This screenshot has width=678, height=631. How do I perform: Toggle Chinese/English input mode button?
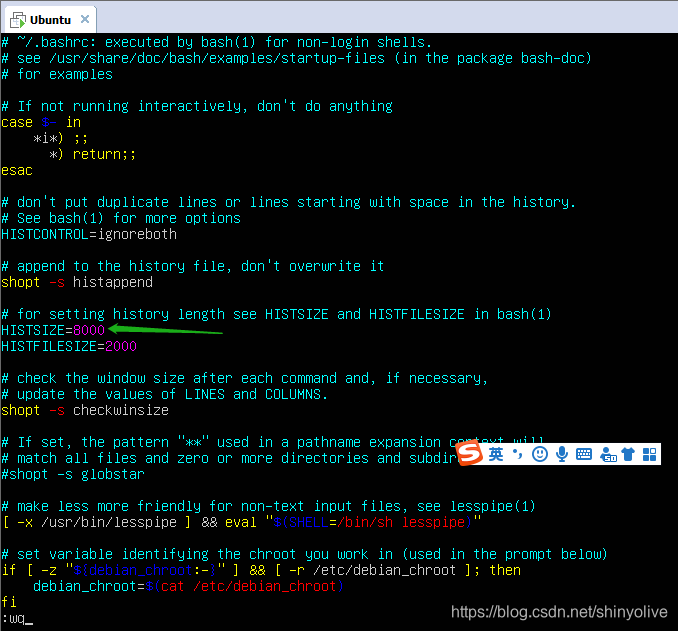tap(496, 455)
